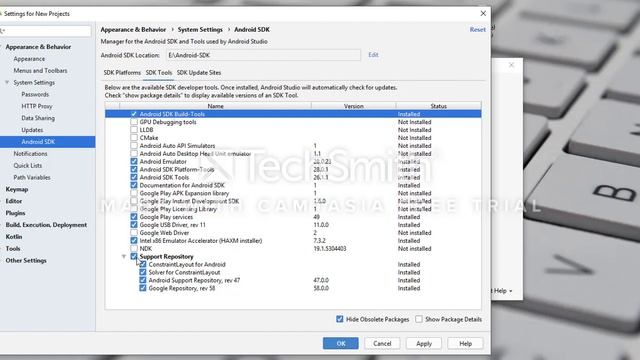
Task: Close the background window behind dialog
Action: (511, 65)
